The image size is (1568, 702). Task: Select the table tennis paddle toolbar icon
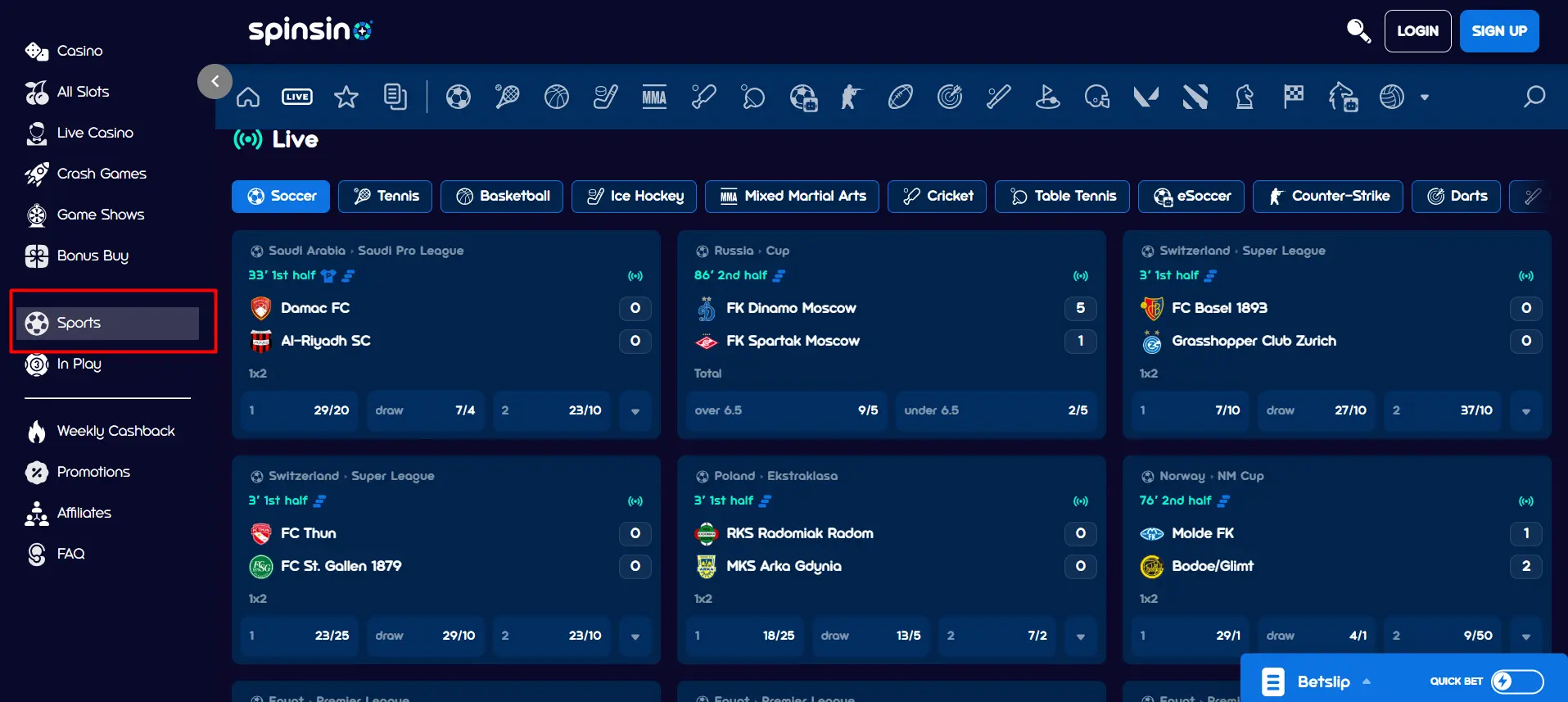pos(753,97)
